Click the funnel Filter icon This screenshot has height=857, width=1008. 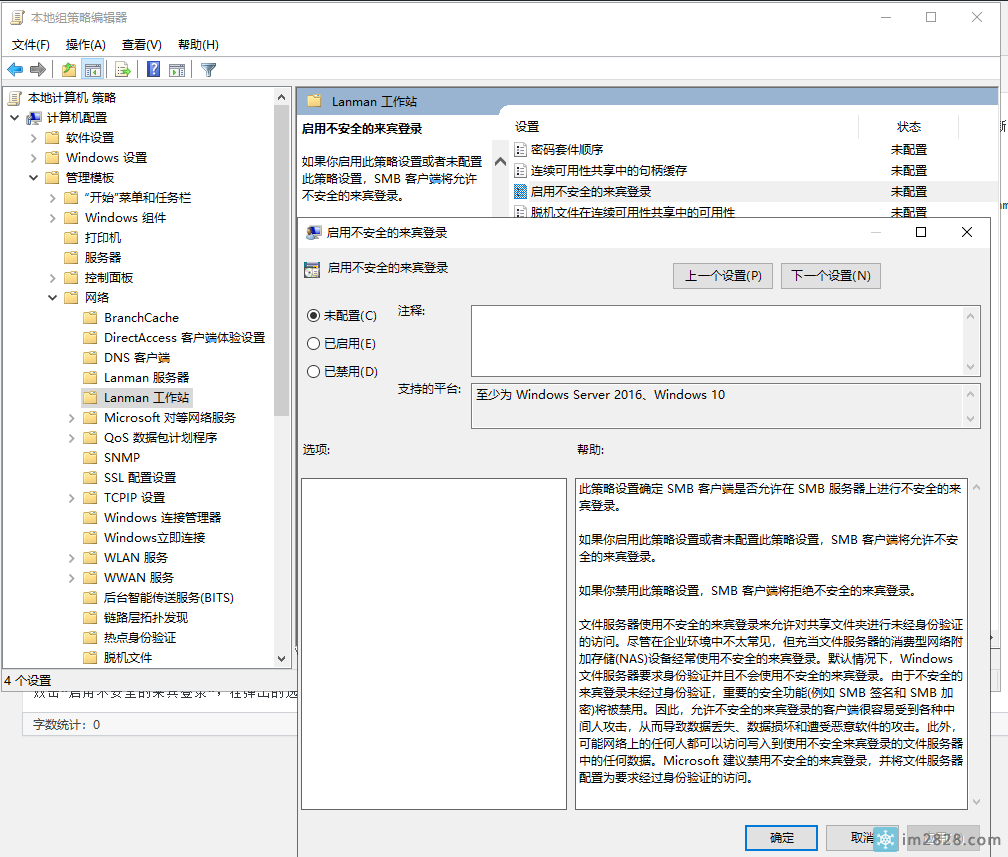(208, 70)
